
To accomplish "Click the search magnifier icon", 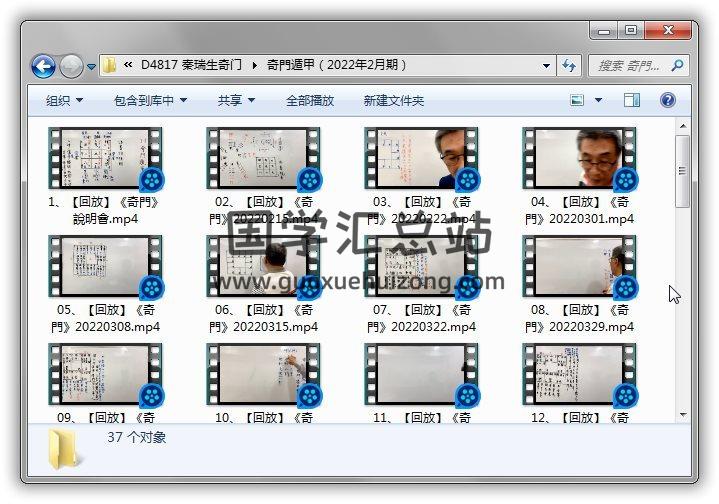I will point(677,66).
